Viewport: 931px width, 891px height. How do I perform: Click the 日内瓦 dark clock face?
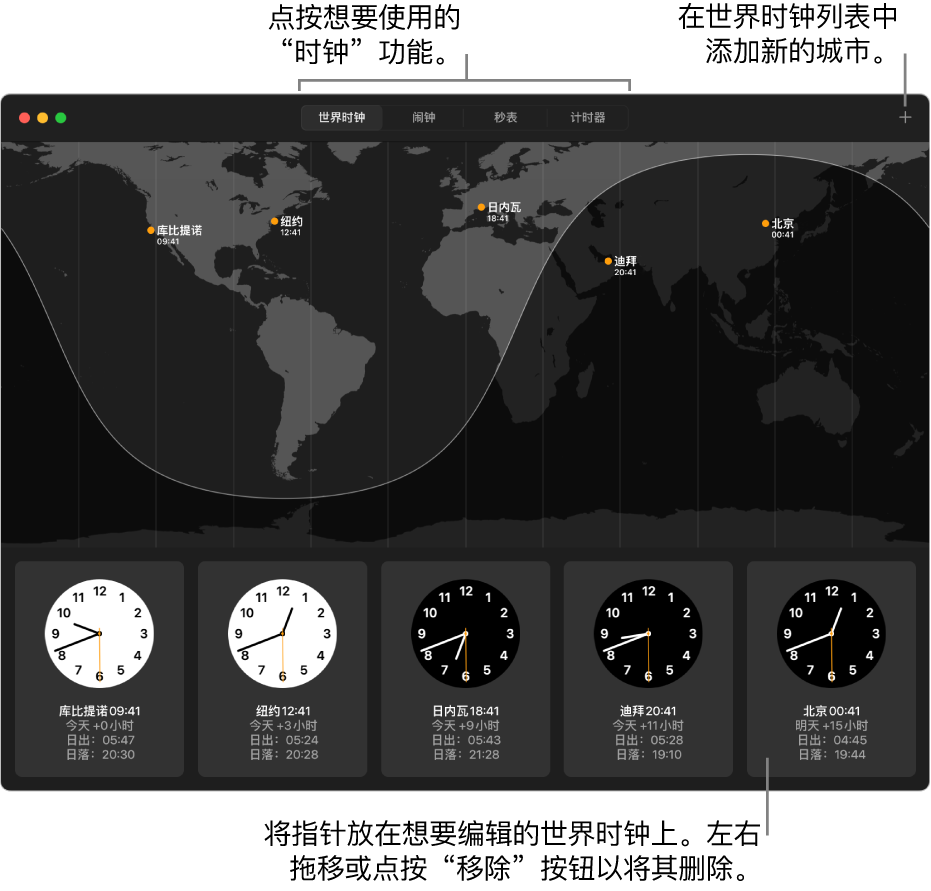[465, 633]
